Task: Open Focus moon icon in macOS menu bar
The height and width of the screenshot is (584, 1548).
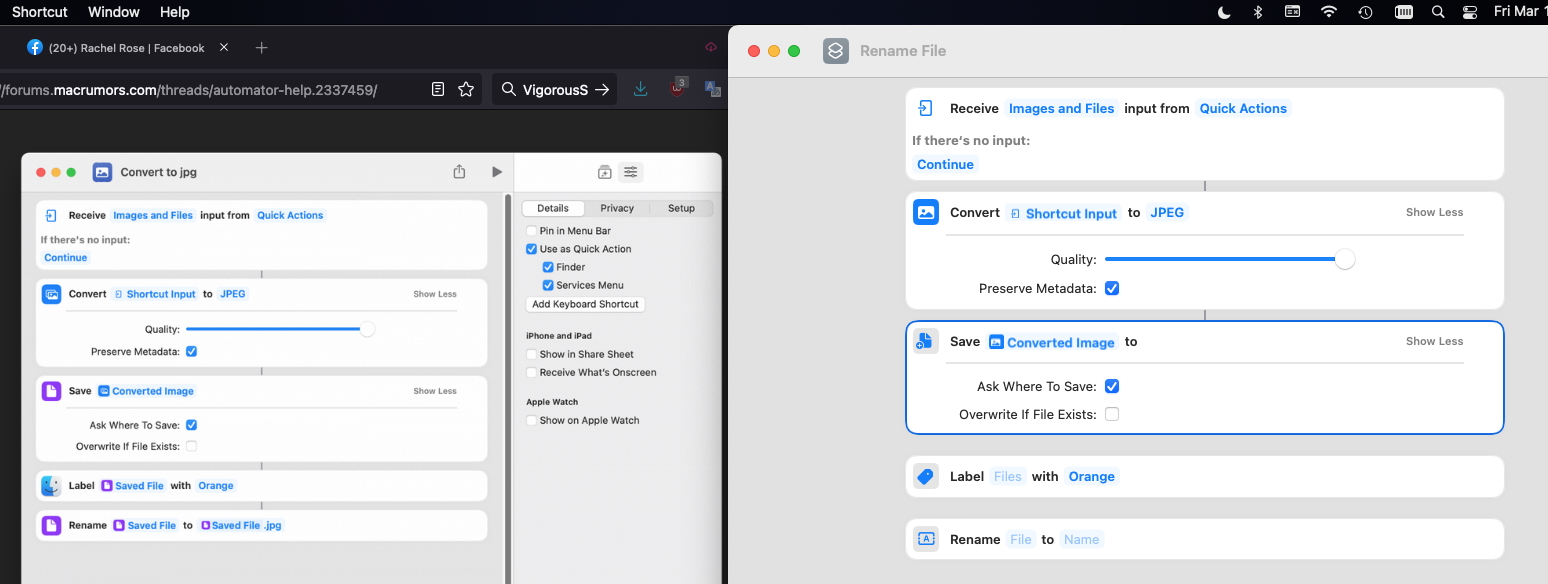Action: (1224, 12)
